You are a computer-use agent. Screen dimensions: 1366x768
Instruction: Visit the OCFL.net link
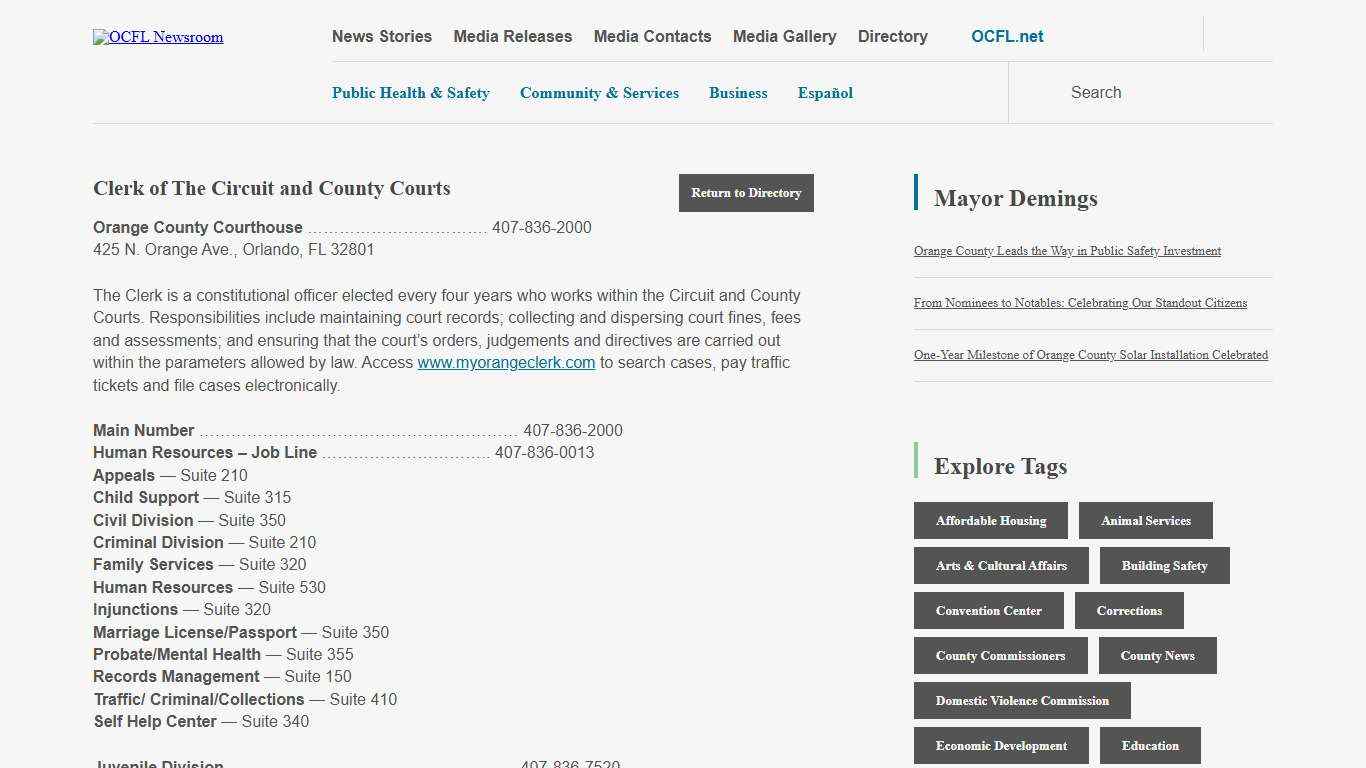(x=1007, y=36)
